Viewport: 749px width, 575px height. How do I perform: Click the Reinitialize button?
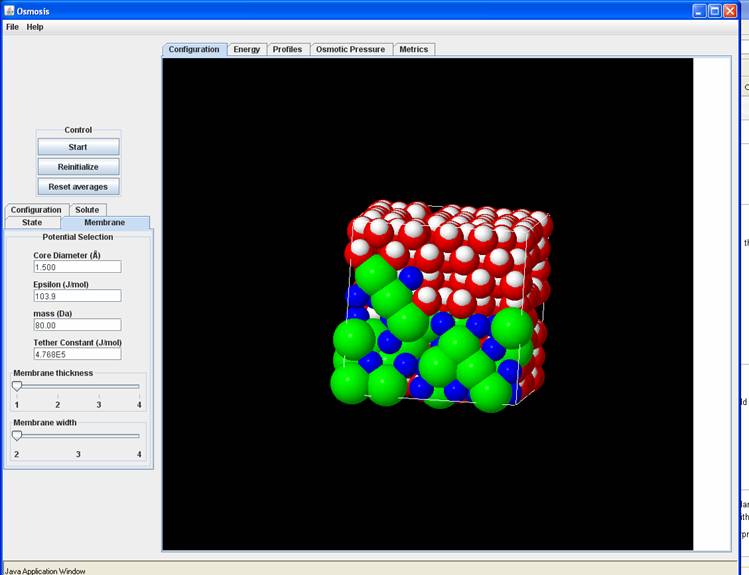pyautogui.click(x=78, y=167)
